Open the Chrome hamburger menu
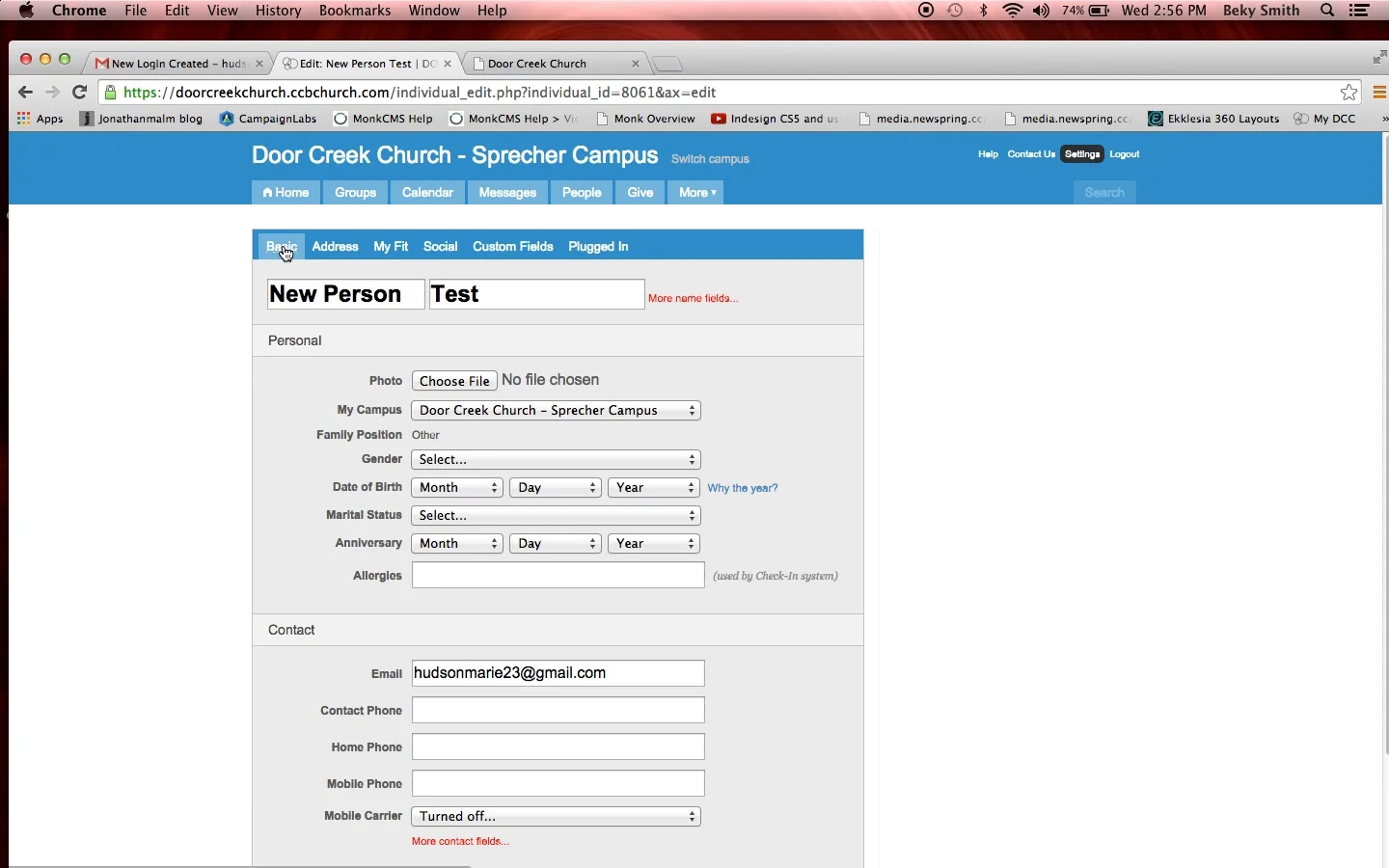1389x868 pixels. (1381, 93)
